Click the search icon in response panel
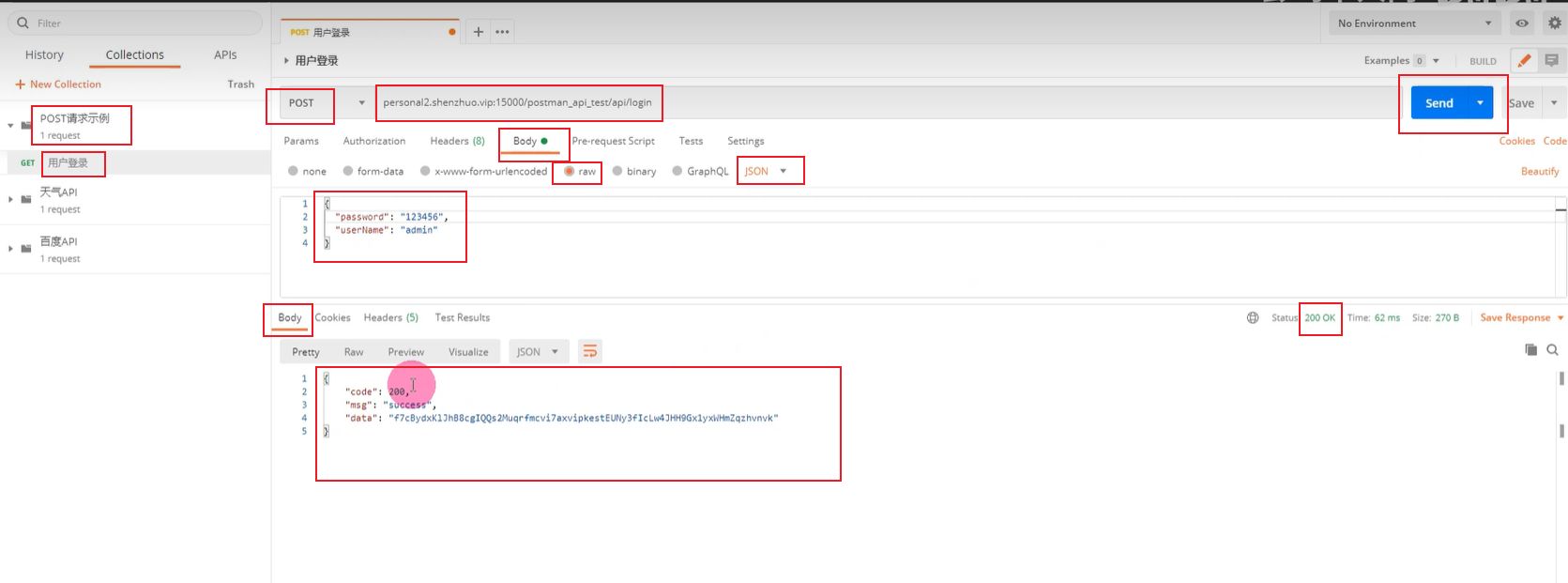 1552,350
